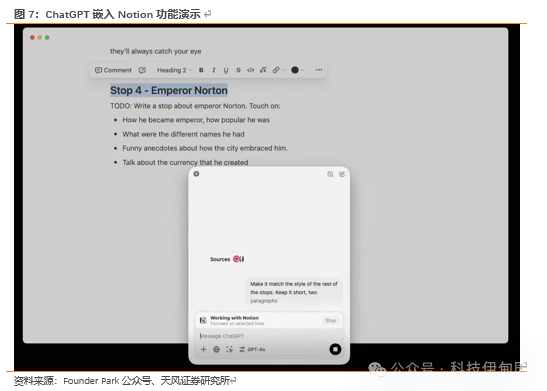
Task: Click bullet 'Funny anecdotes about how the city embraced him'
Action: coord(205,148)
